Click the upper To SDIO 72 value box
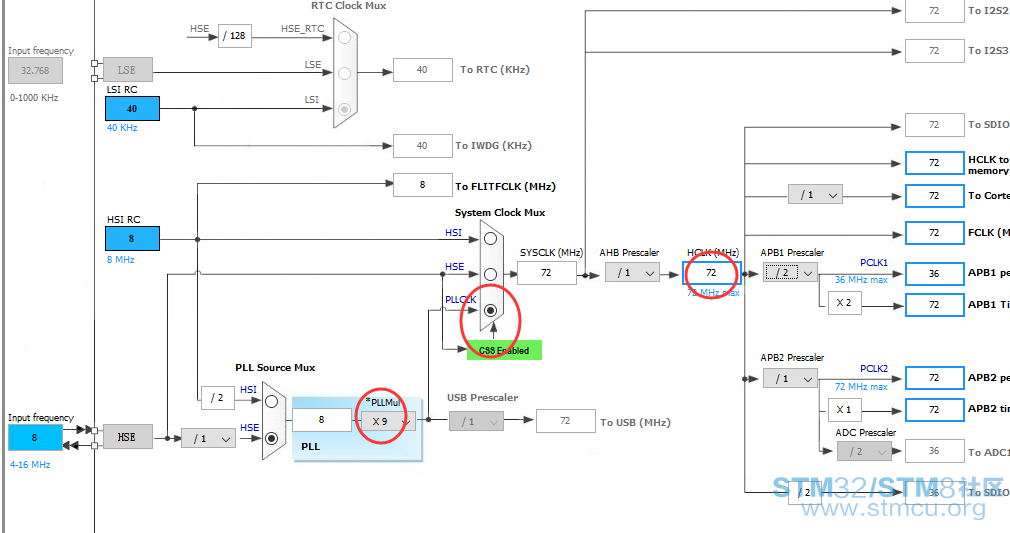The image size is (1010, 533). [x=935, y=125]
